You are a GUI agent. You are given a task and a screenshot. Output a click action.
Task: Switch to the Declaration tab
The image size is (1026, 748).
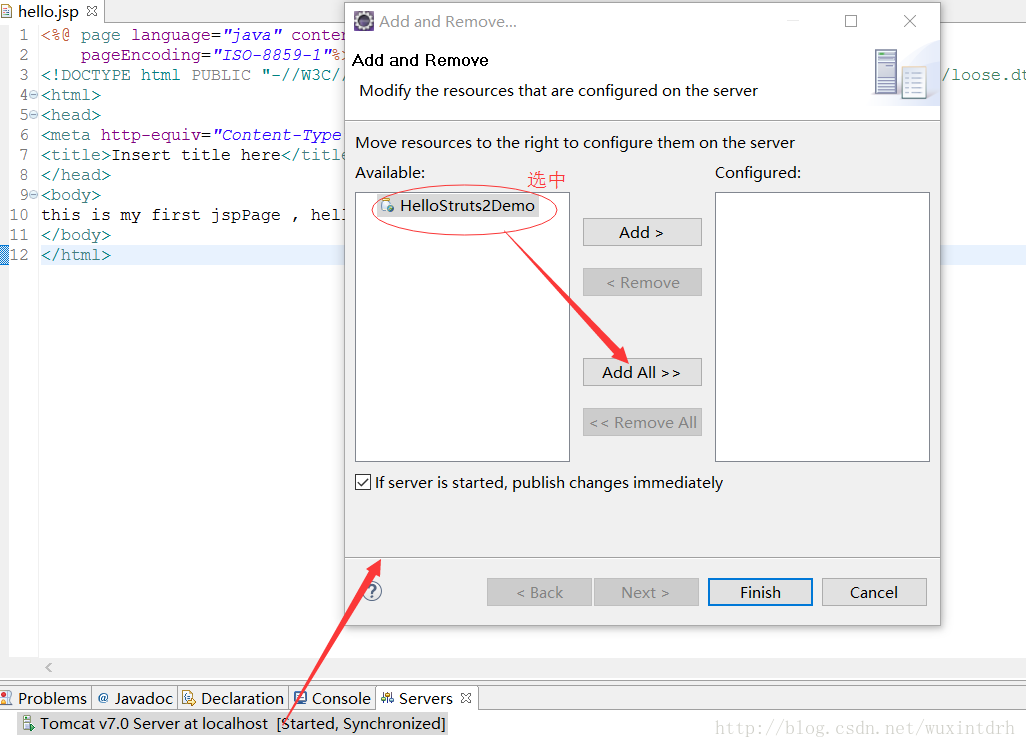(x=233, y=698)
